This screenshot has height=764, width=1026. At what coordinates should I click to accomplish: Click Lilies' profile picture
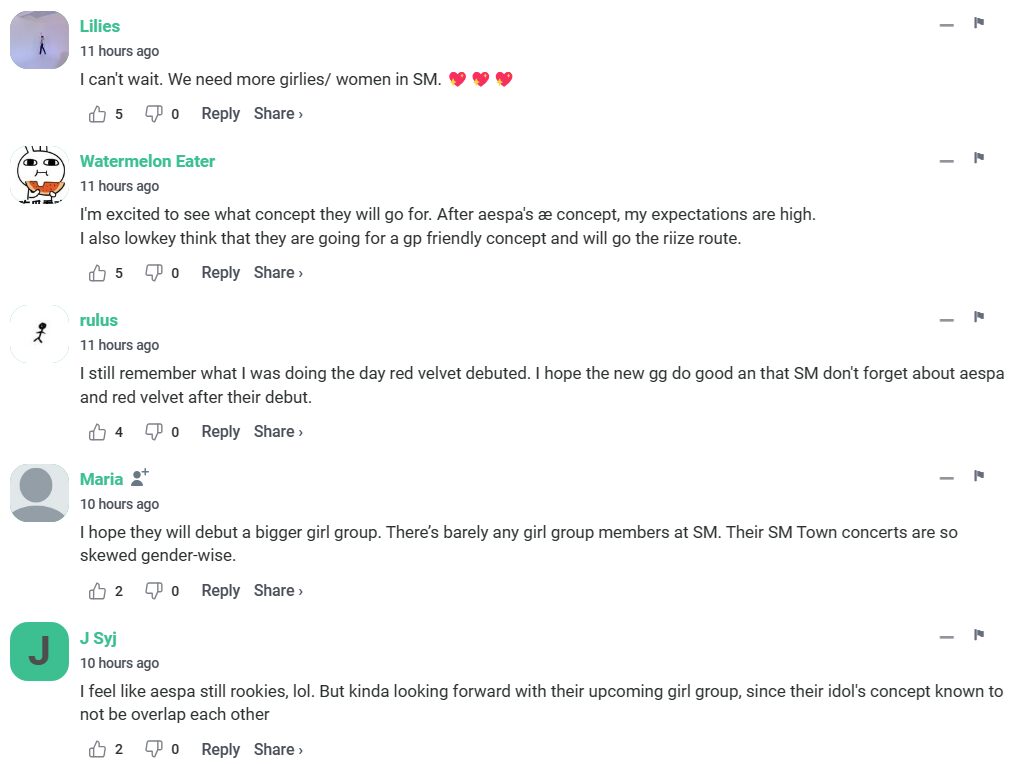coord(39,41)
